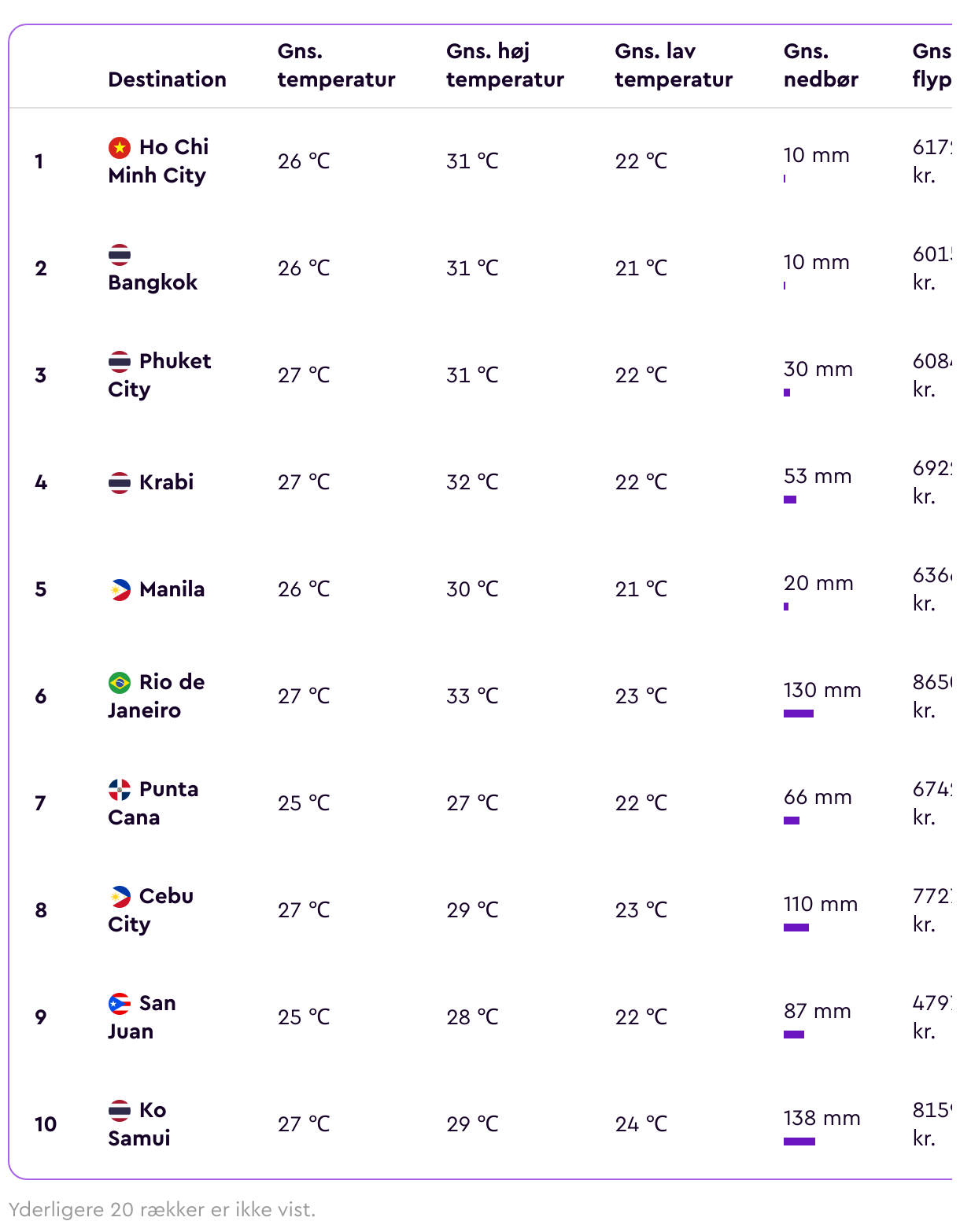Click the 138 mm rainfall bar for Ko Samui

tap(799, 1142)
